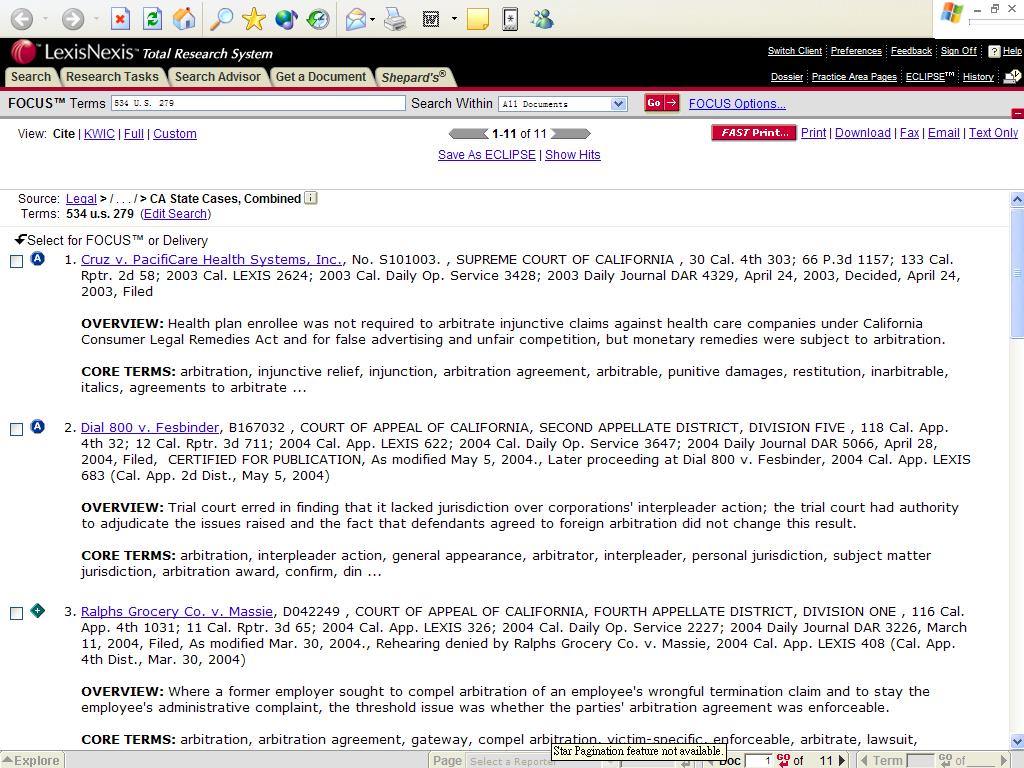The image size is (1024, 768).
Task: Click green diamond signal for Ralphs Grocery
Action: (38, 611)
